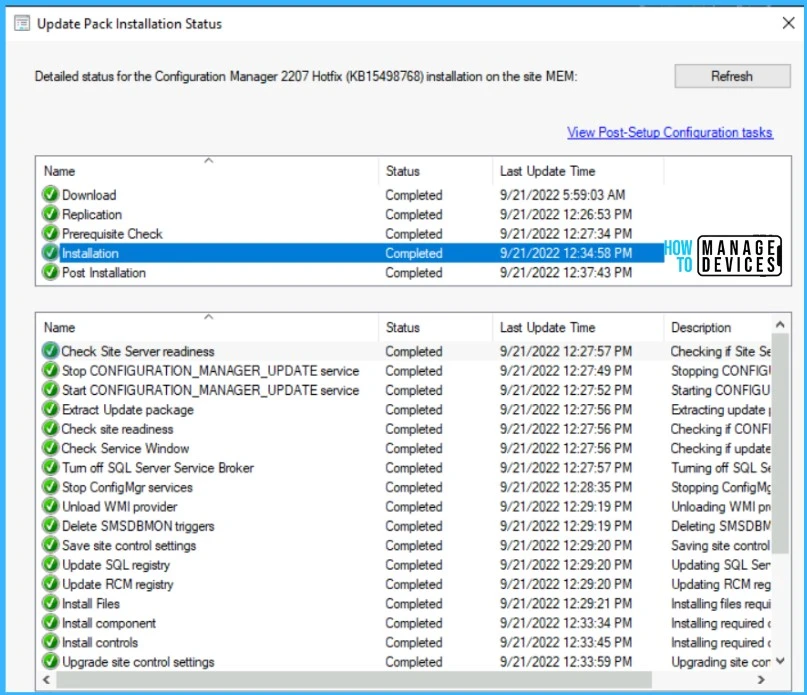Select Update RCM registry row text
The width and height of the screenshot is (807, 695).
[x=118, y=584]
